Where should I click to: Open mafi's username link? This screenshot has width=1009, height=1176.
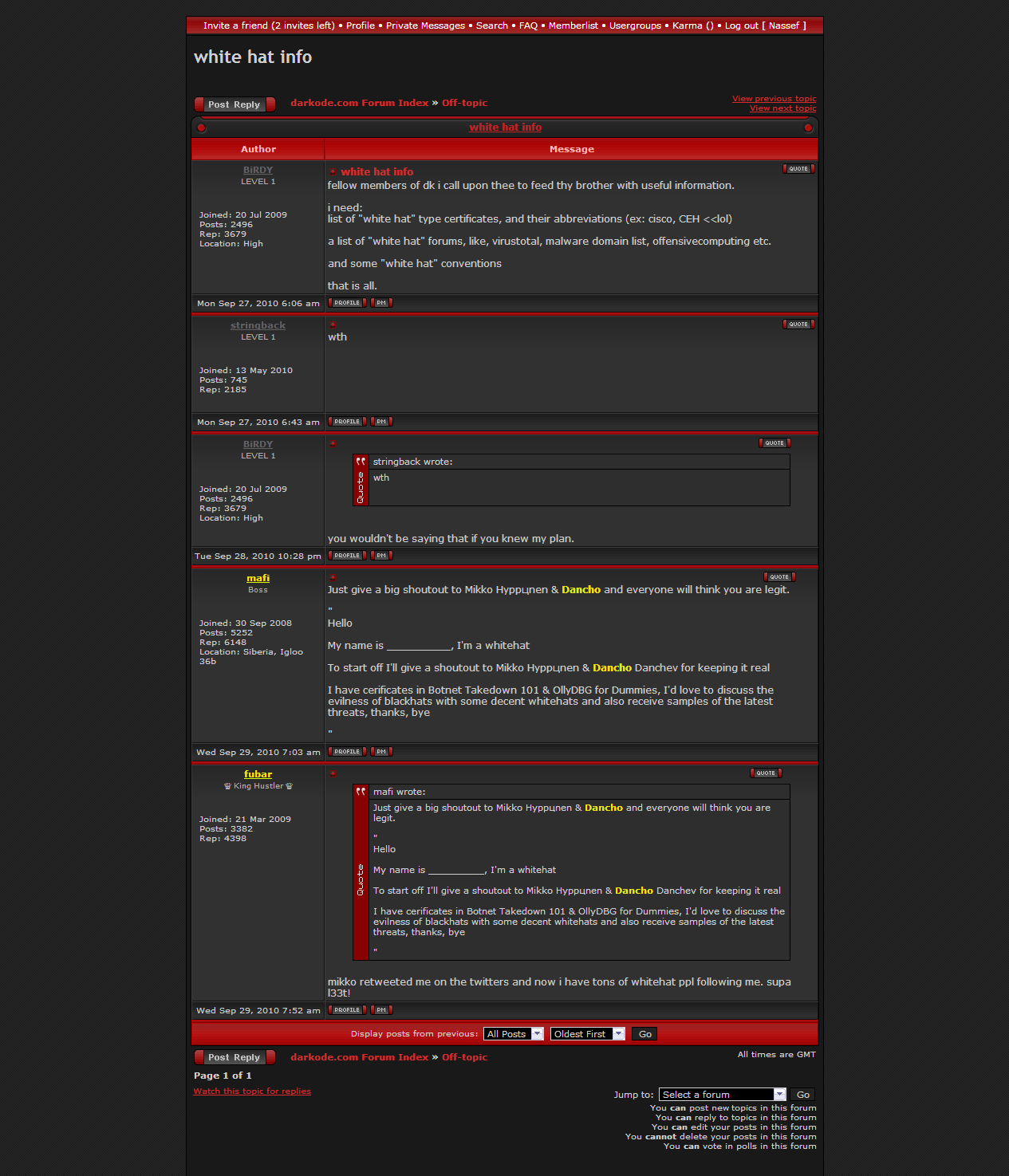point(258,578)
